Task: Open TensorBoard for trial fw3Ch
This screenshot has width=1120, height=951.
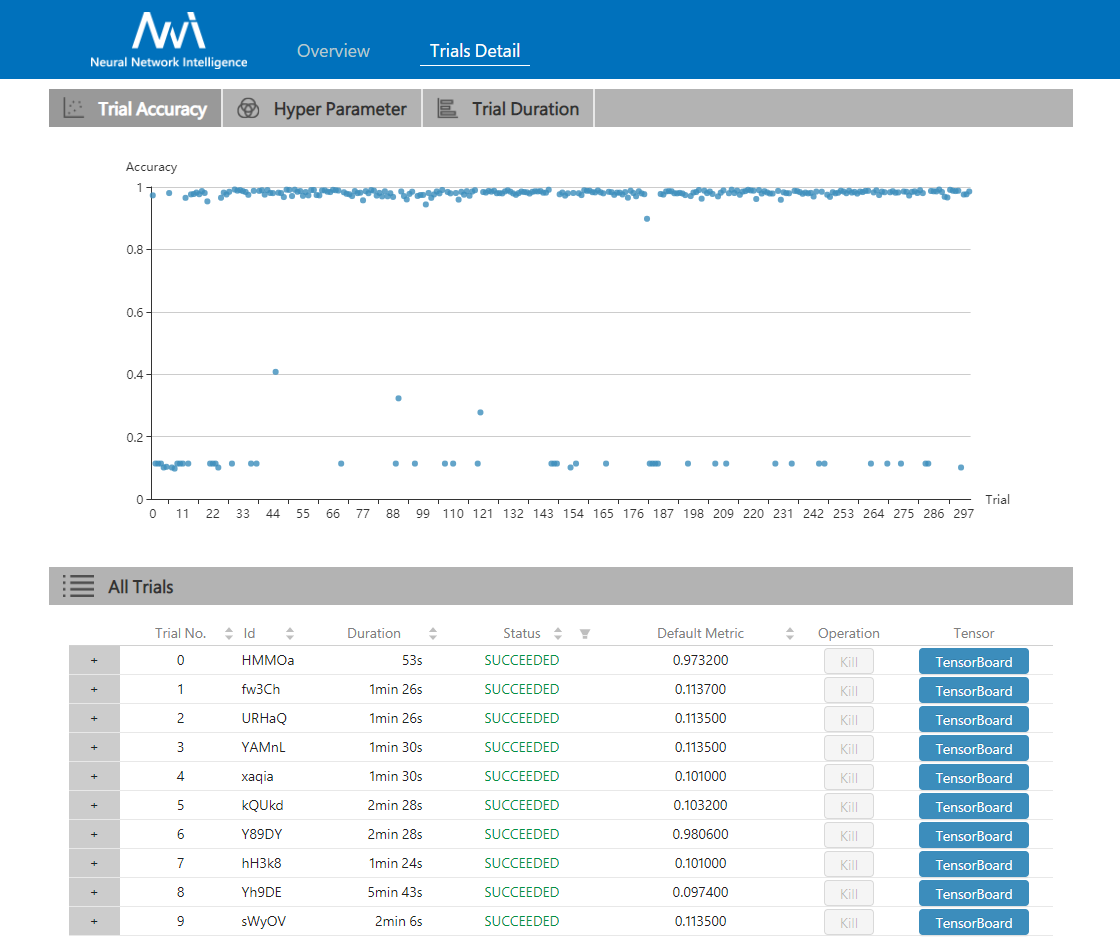Action: tap(973, 691)
